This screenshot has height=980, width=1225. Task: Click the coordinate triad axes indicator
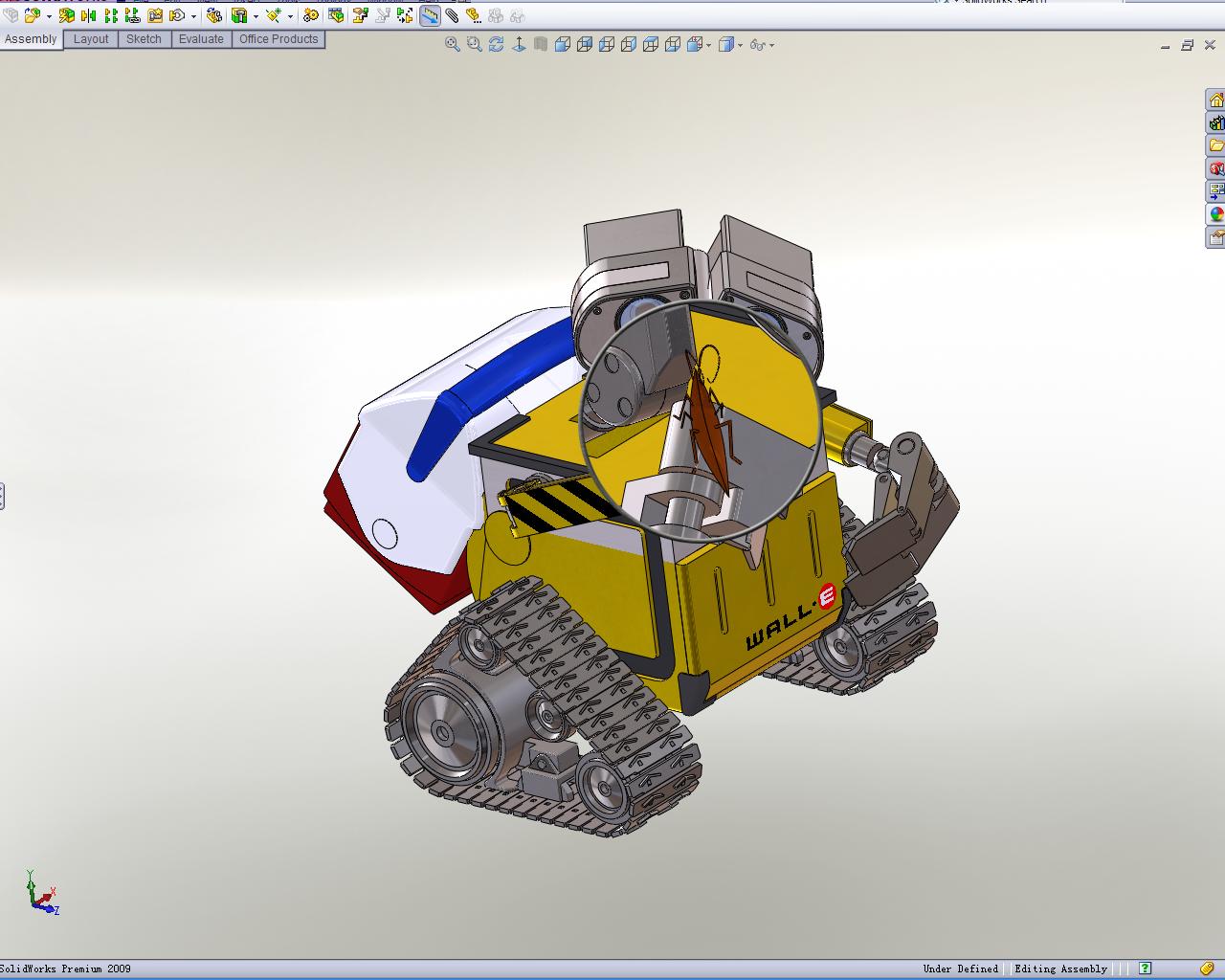coord(41,893)
